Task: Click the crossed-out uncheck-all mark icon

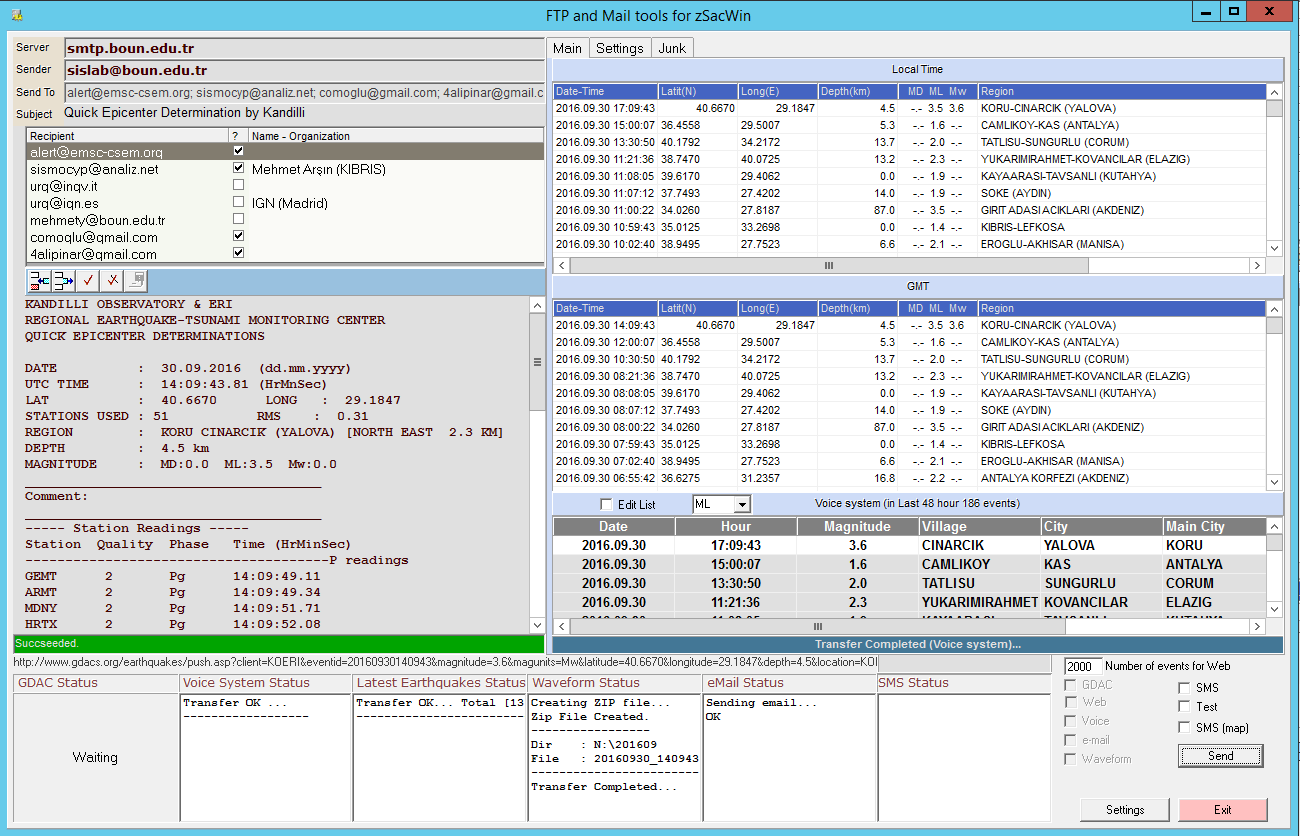Action: pos(113,280)
